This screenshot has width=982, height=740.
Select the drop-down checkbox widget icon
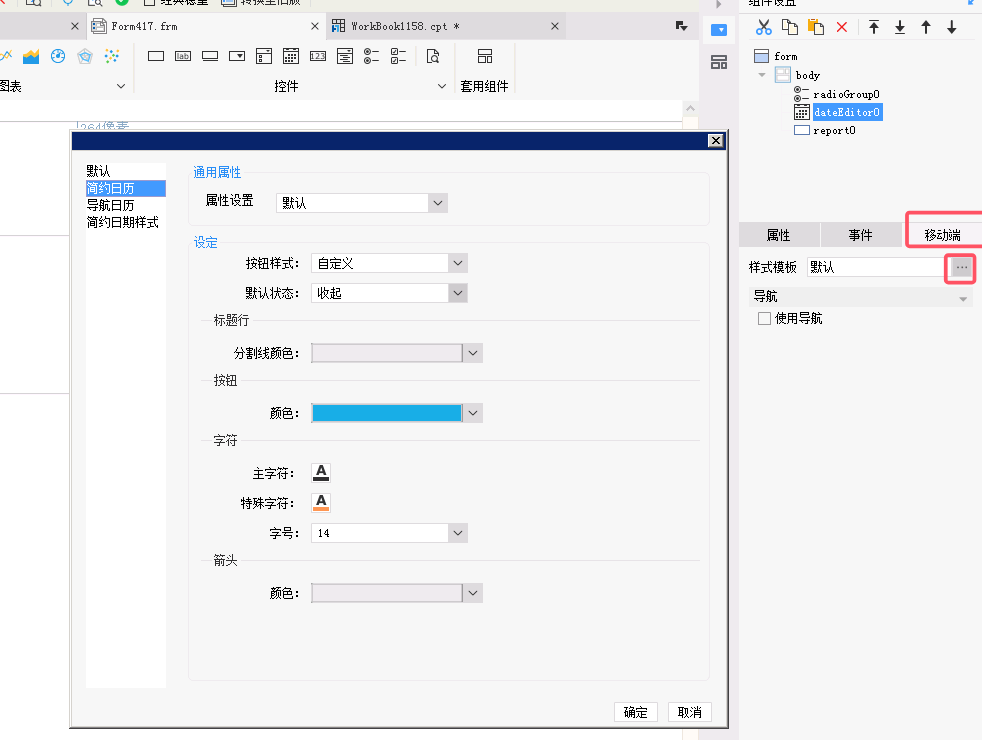(x=264, y=56)
